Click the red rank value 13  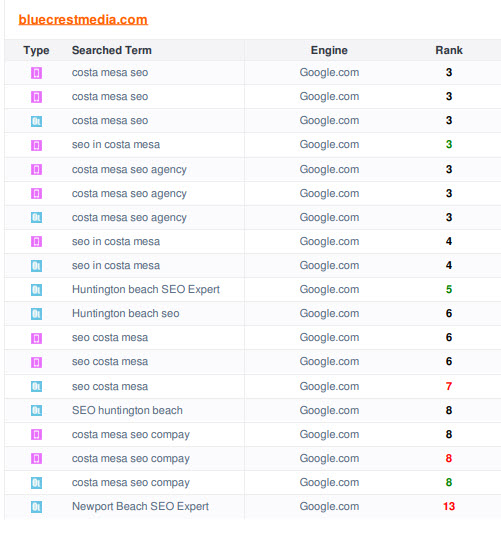click(x=449, y=507)
